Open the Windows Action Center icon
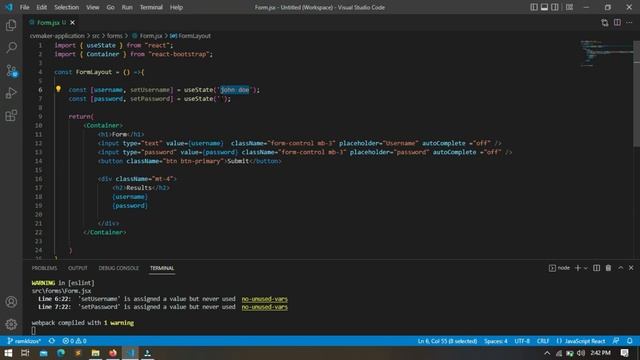 pyautogui.click(x=624, y=353)
